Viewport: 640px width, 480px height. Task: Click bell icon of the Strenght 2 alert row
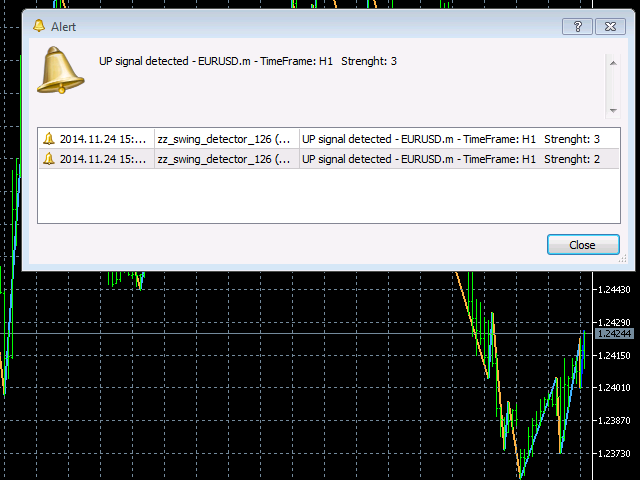(48, 158)
